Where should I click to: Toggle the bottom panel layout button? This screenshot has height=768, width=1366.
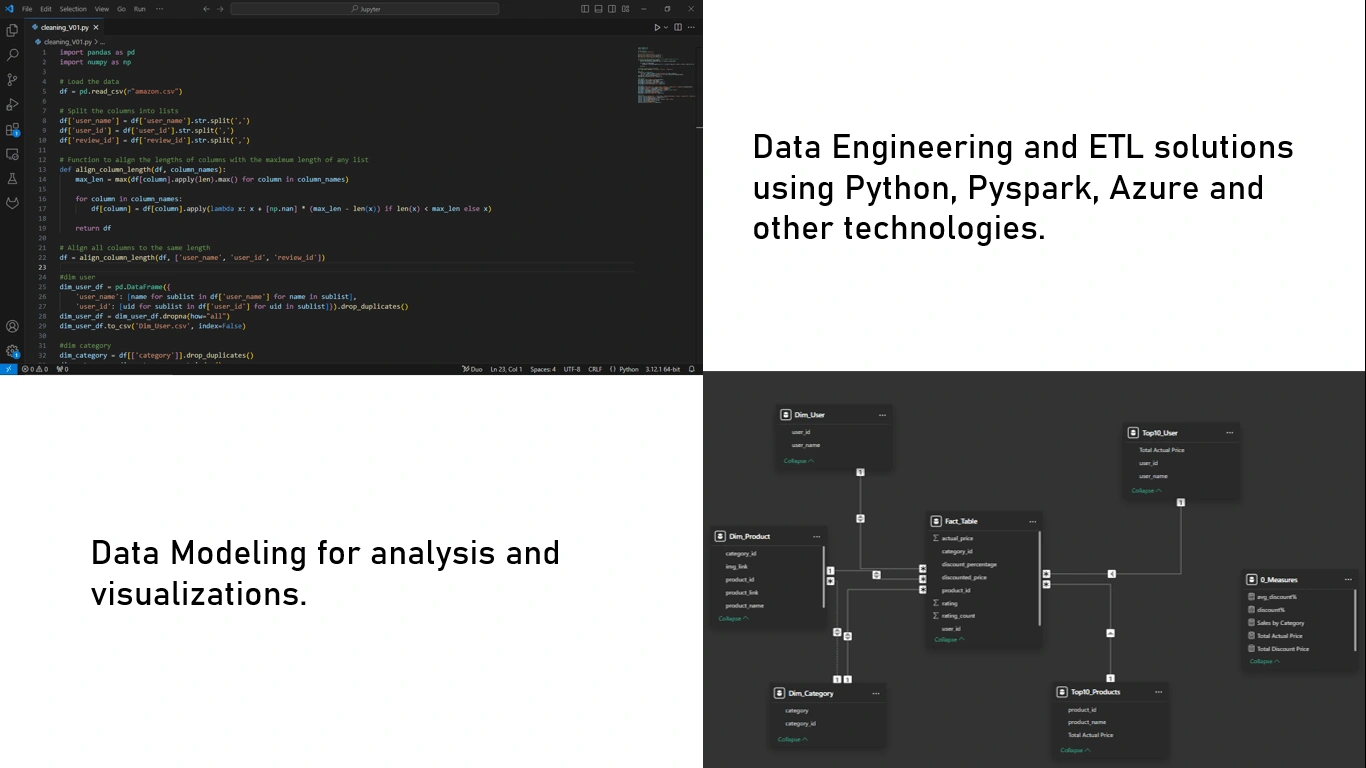point(598,9)
